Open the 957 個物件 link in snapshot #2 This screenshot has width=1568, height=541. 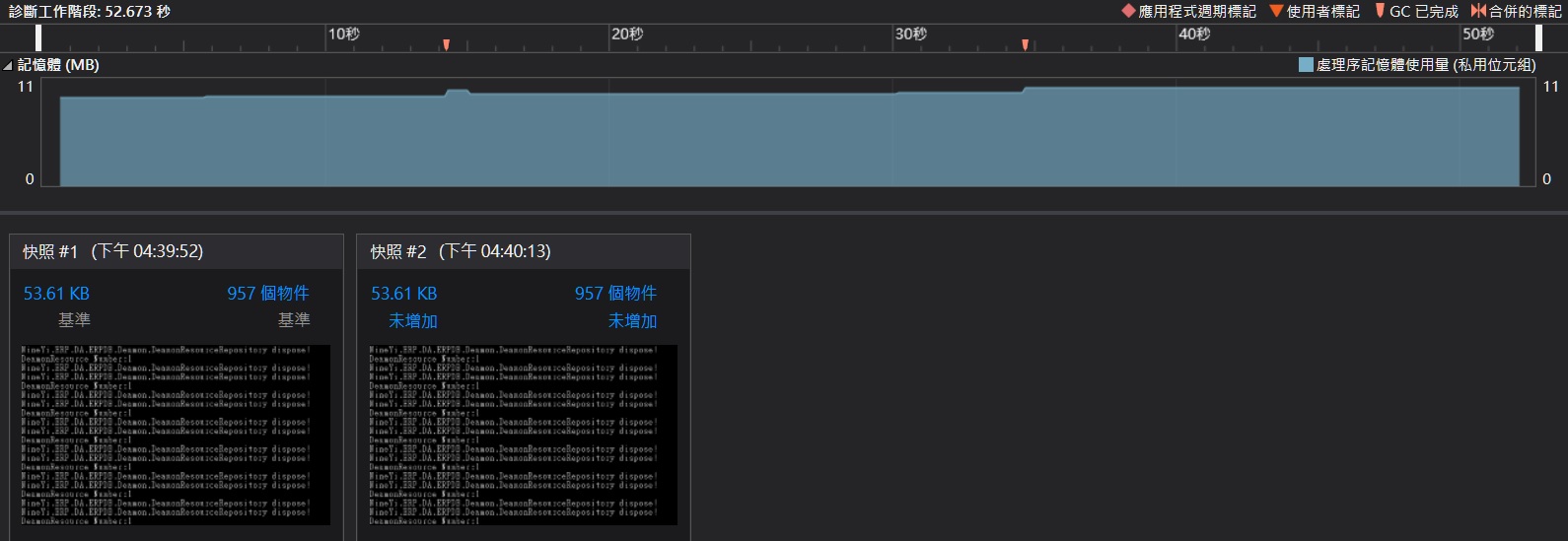point(615,294)
